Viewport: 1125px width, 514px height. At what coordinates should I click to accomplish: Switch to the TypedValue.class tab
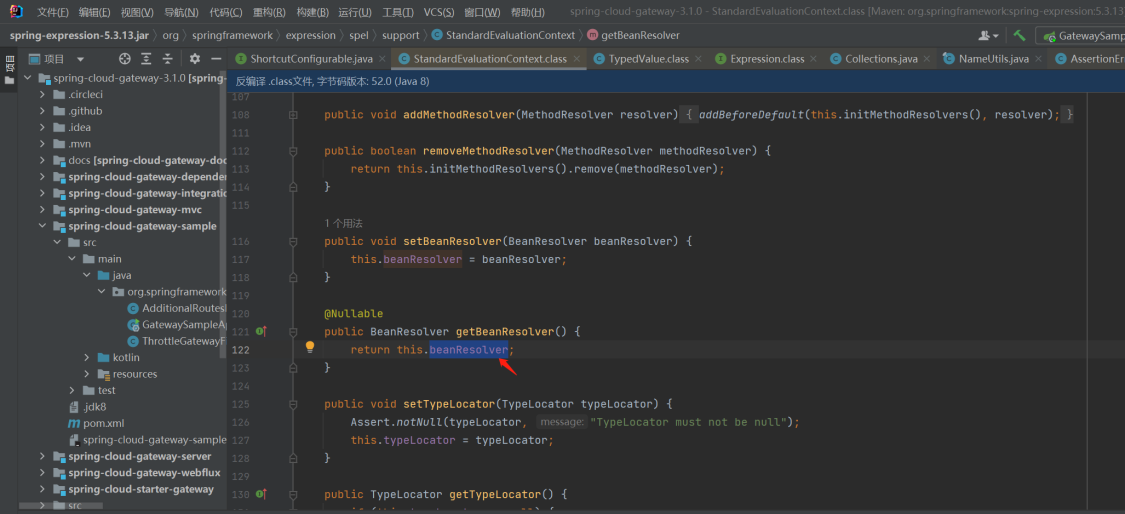click(648, 59)
